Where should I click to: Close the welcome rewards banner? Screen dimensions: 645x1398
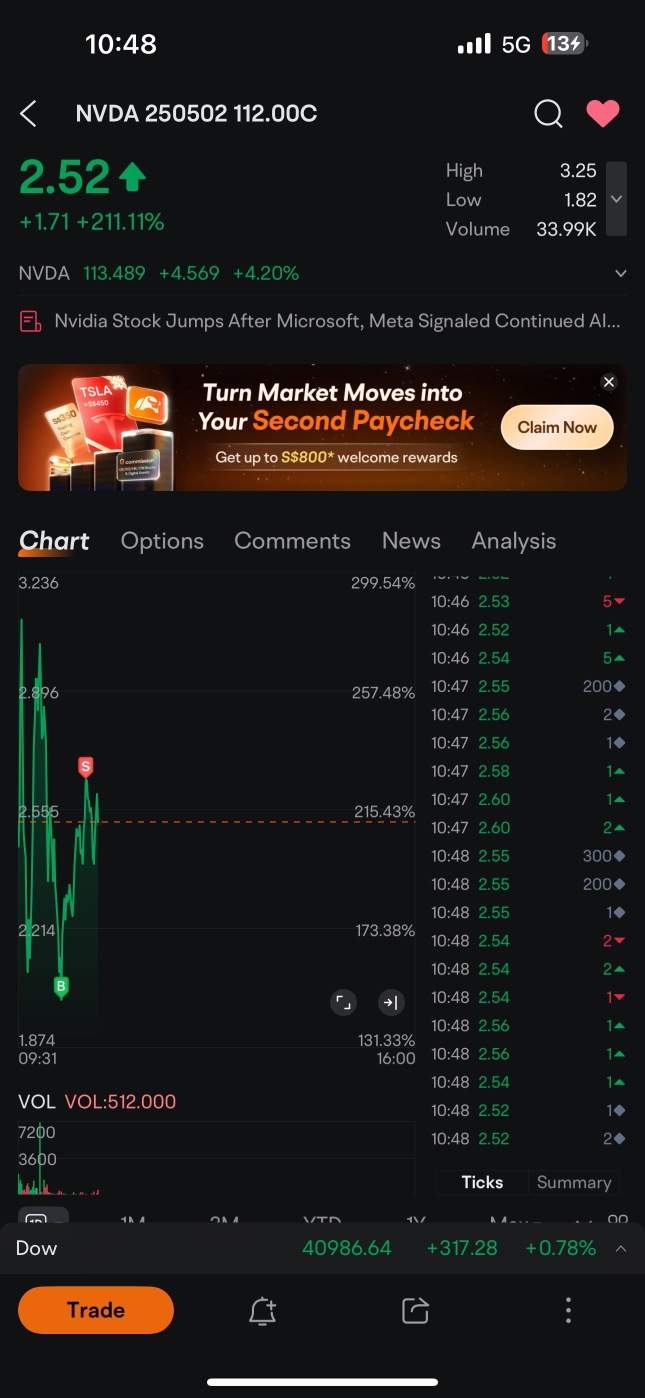pos(608,382)
